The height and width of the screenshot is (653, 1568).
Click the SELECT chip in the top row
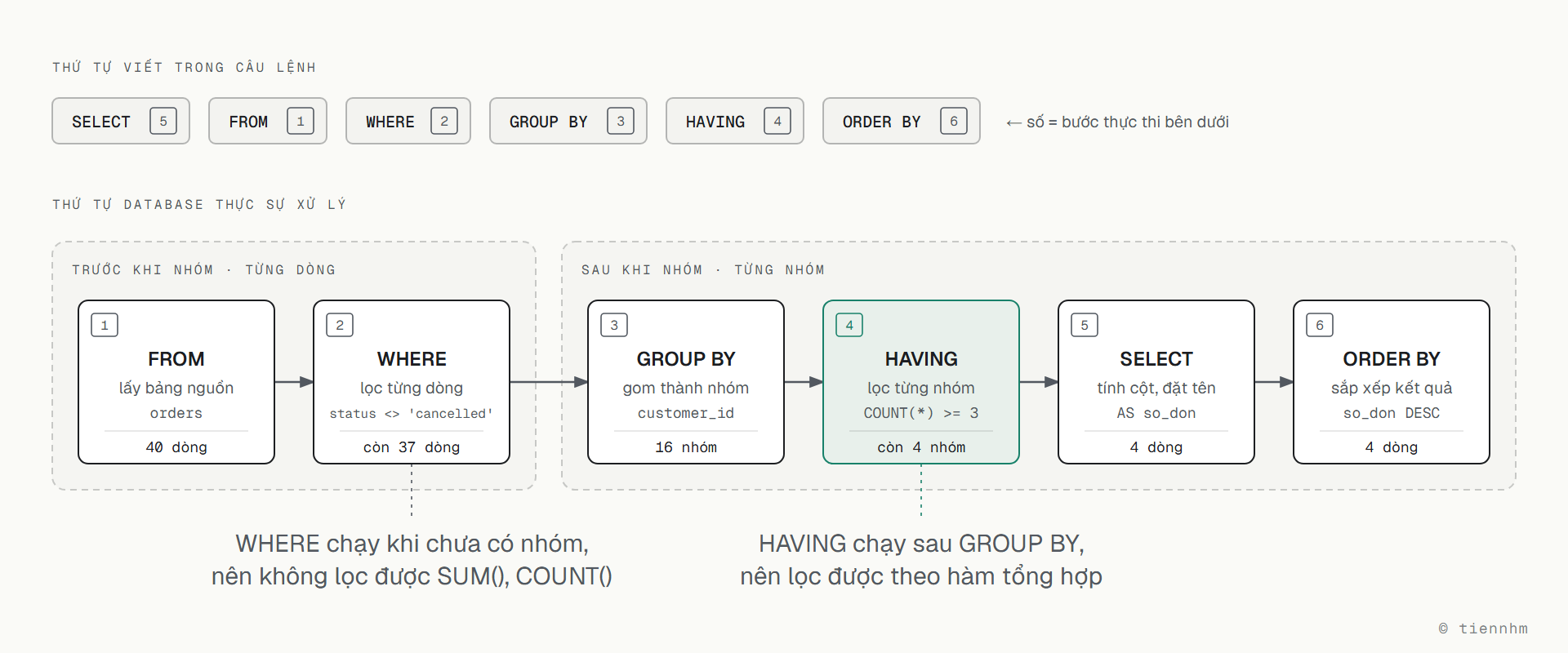(121, 121)
